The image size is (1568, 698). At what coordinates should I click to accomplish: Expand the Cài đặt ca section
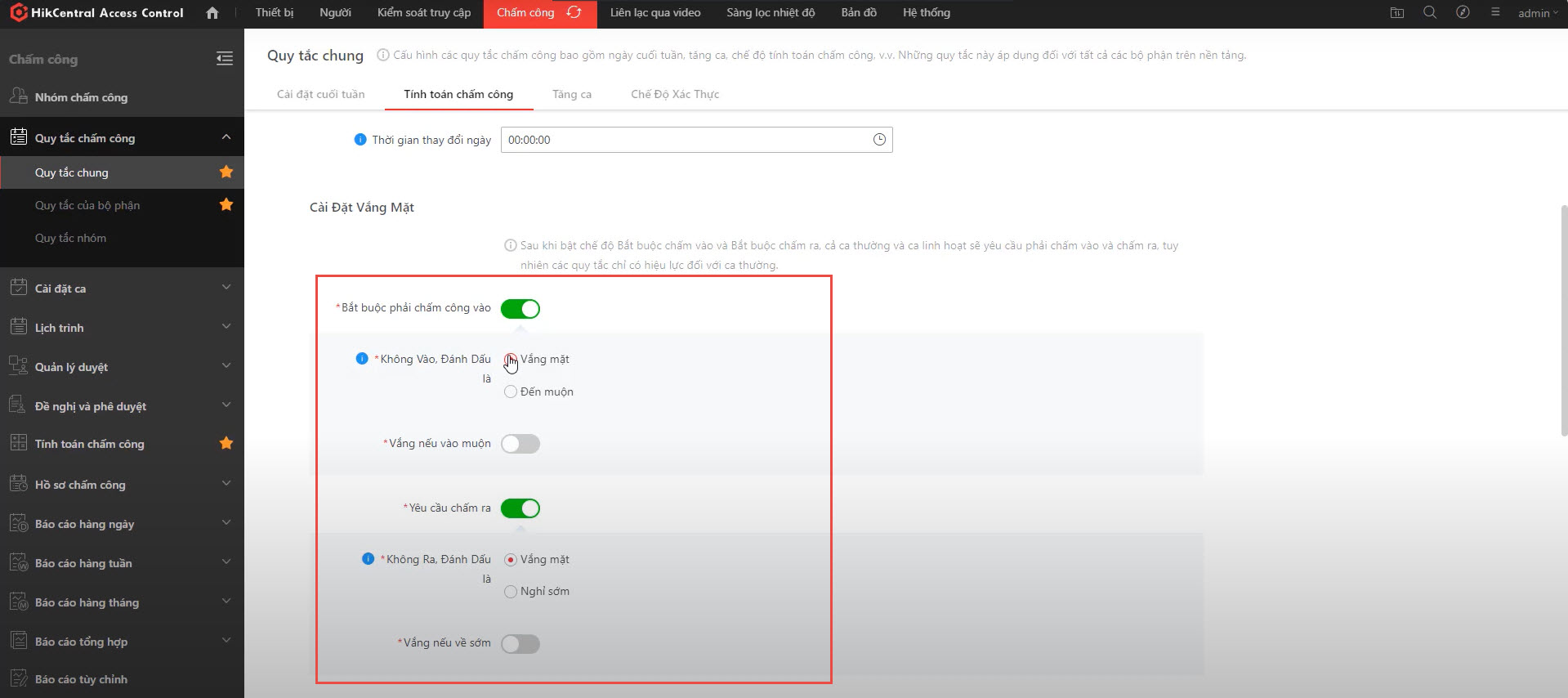coord(226,288)
